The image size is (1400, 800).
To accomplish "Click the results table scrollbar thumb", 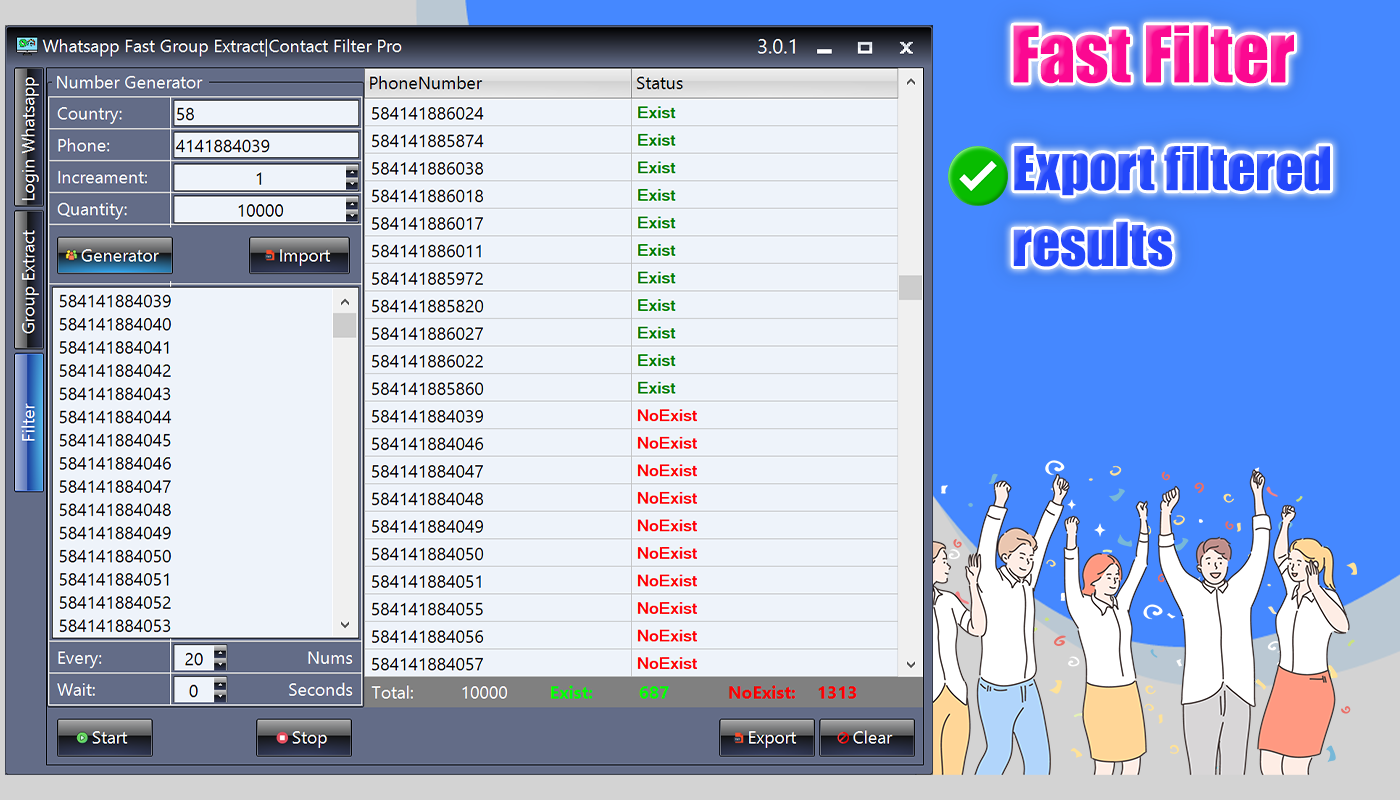I will [x=910, y=287].
